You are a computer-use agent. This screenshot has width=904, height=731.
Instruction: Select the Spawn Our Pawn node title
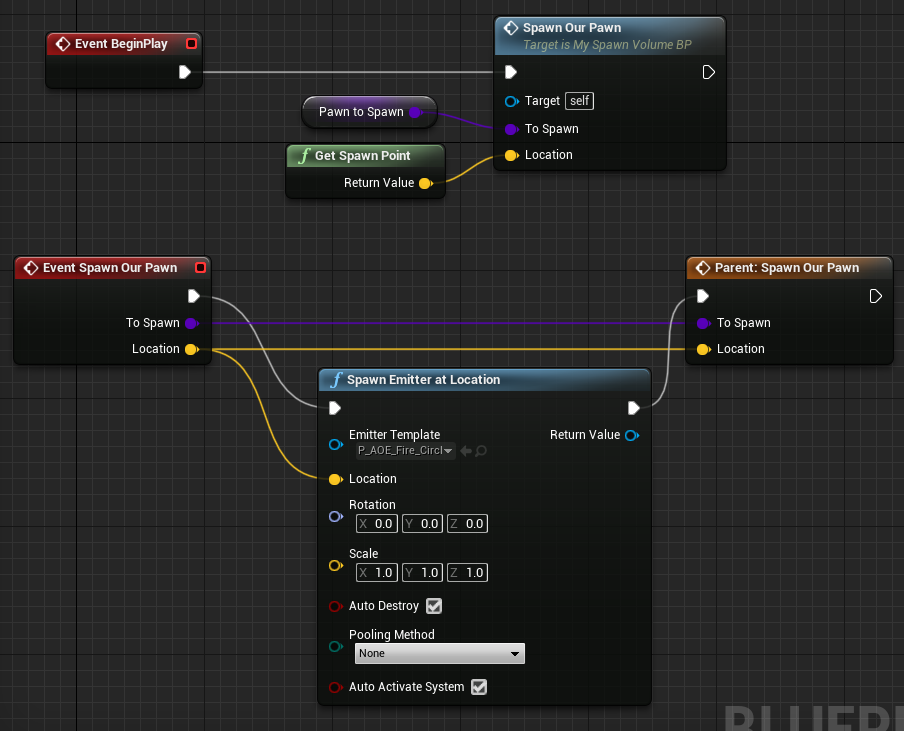[x=572, y=28]
